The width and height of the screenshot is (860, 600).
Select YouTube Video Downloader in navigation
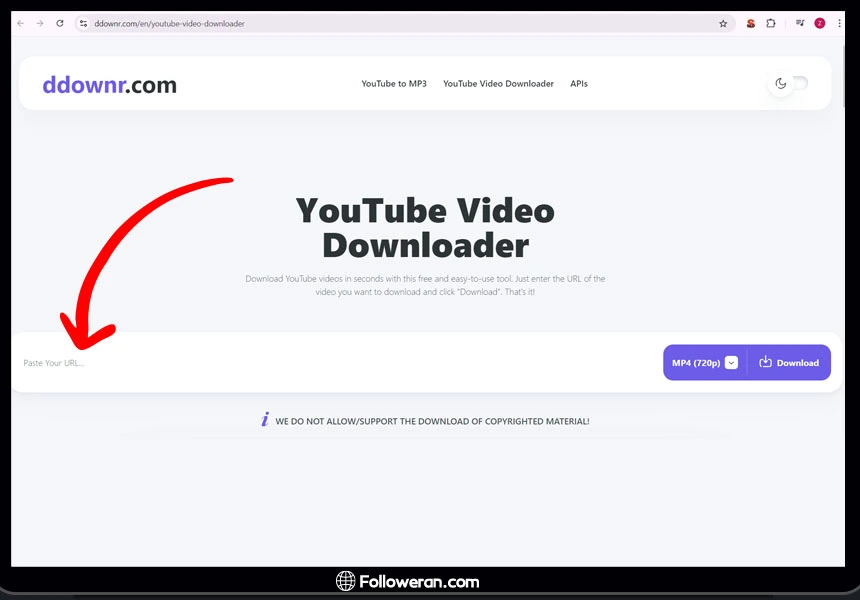coord(498,84)
